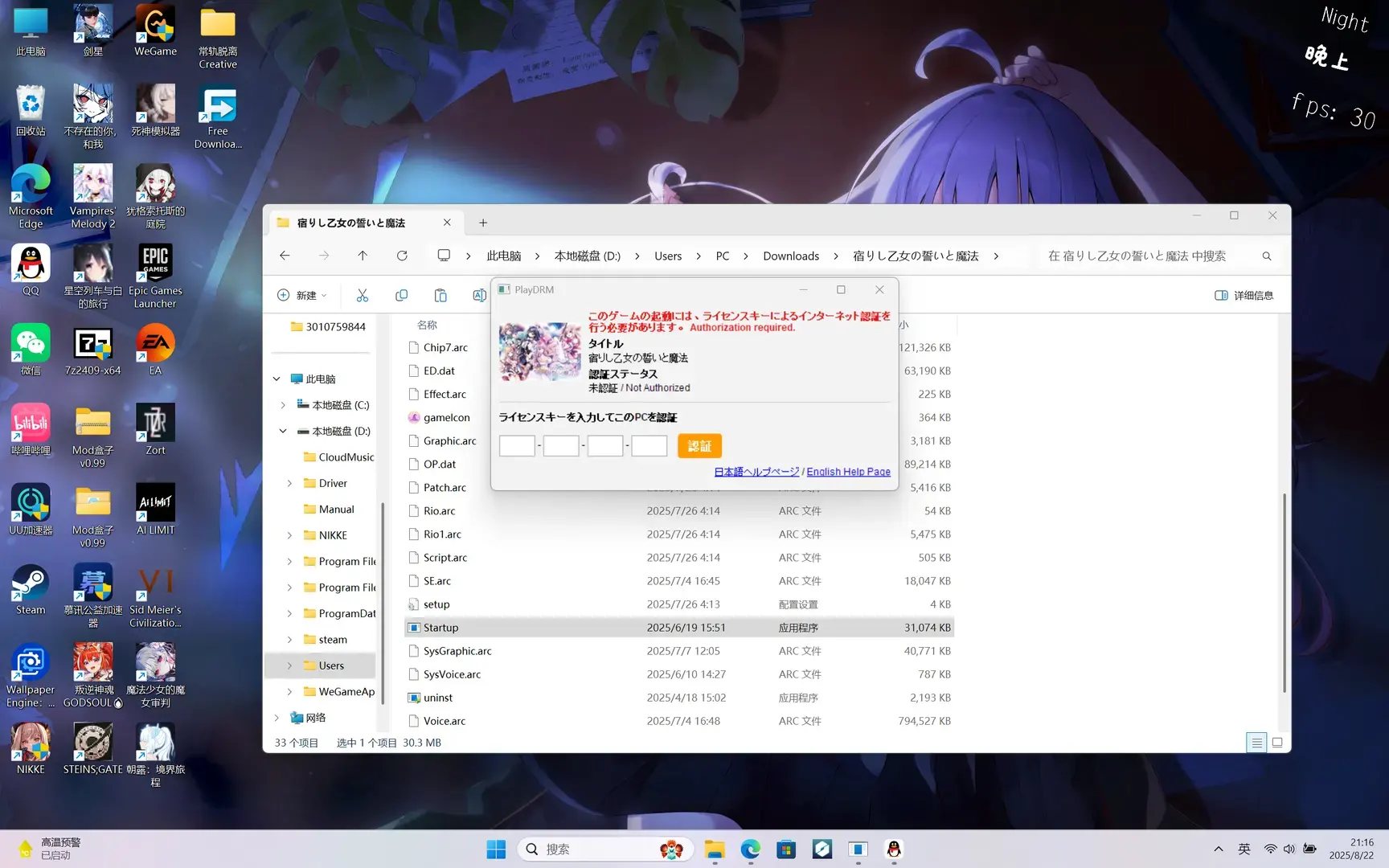Open the Recycle Bin (回收站) icon
The width and height of the screenshot is (1389, 868).
tap(31, 110)
